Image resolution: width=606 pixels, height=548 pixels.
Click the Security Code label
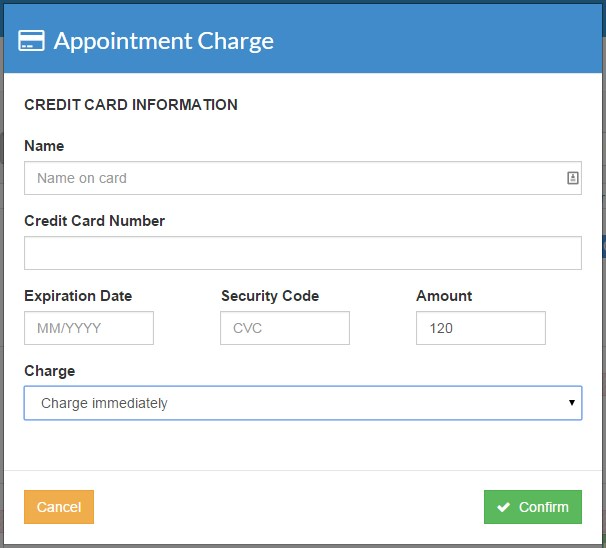[270, 296]
